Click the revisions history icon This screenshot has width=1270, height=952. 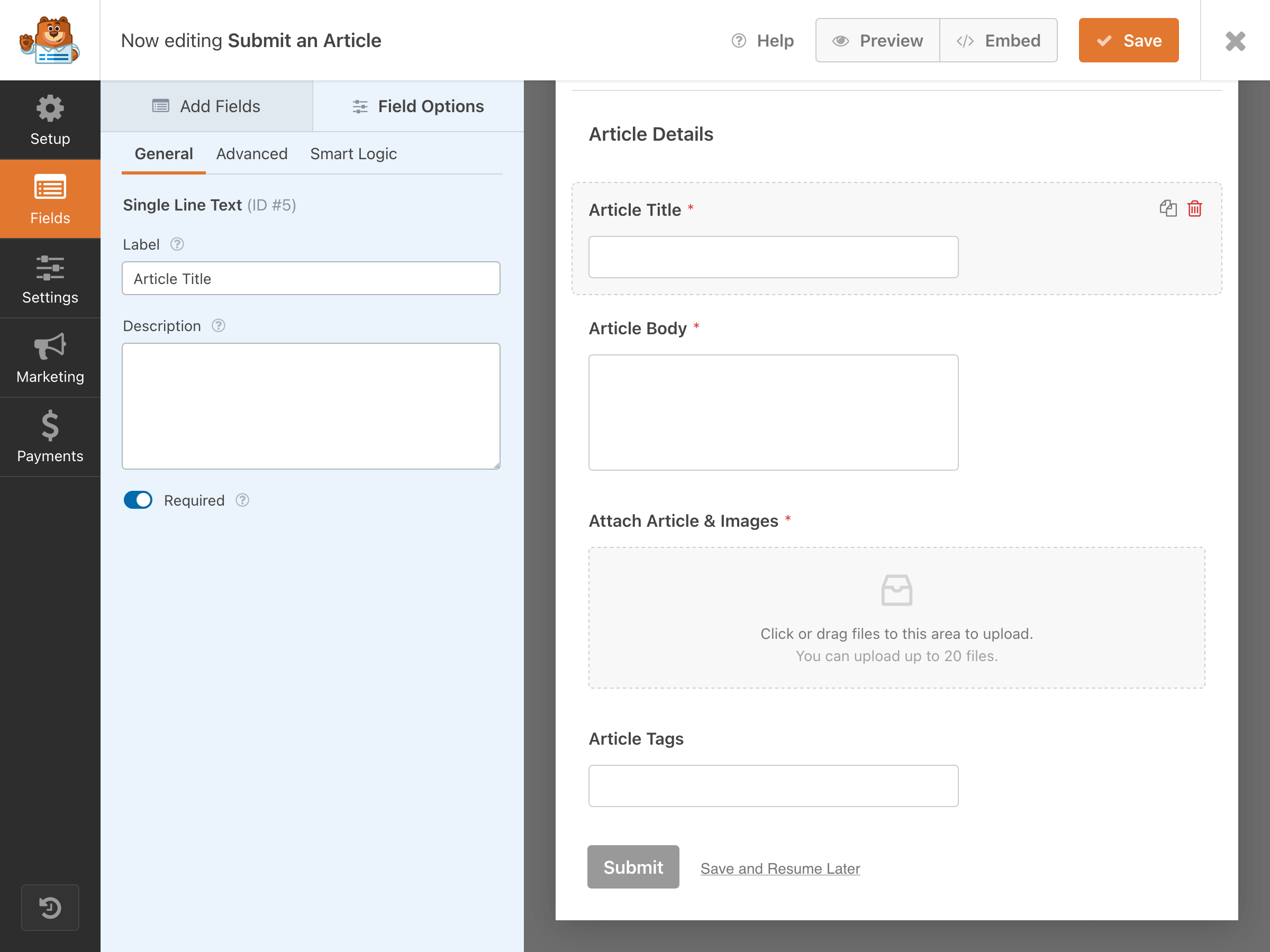pos(50,907)
